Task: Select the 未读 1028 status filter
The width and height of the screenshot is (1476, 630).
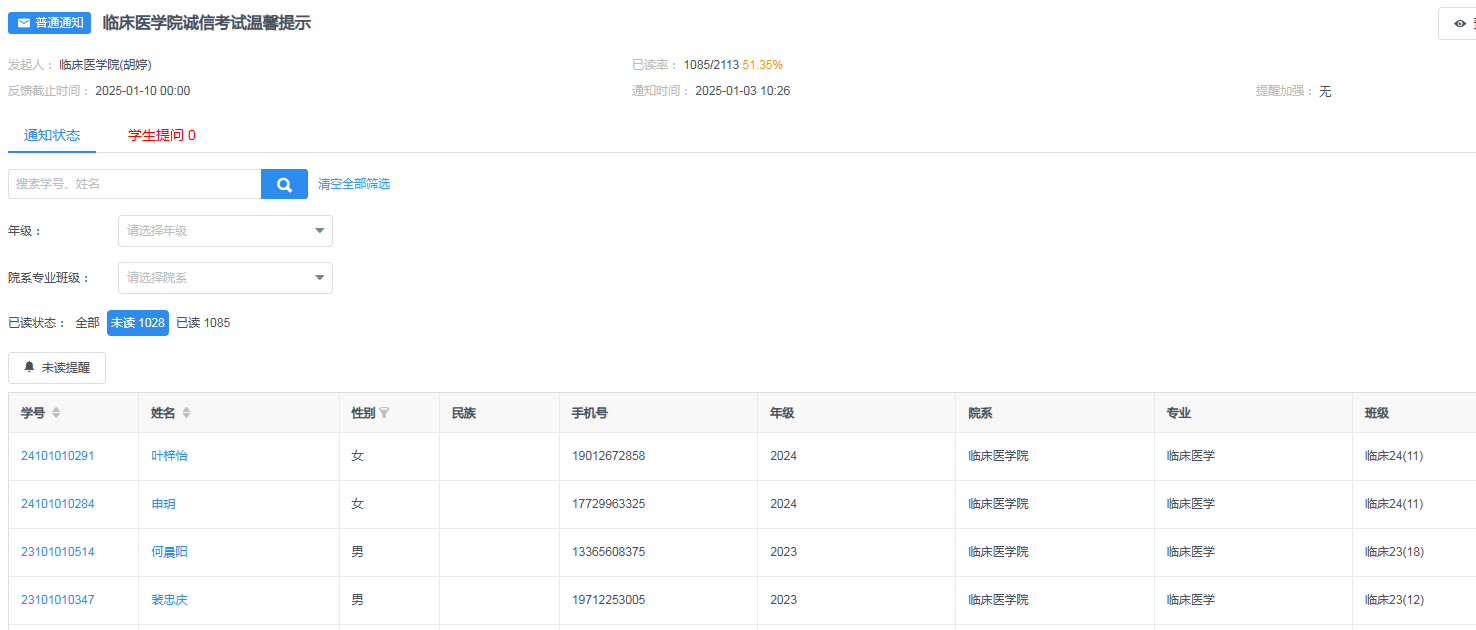Action: point(138,323)
